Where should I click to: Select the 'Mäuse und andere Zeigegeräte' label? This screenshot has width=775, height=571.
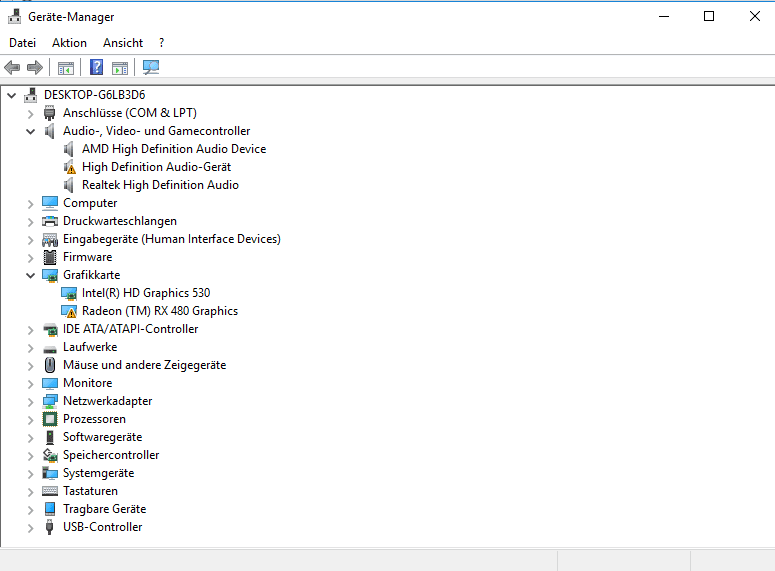pos(144,365)
